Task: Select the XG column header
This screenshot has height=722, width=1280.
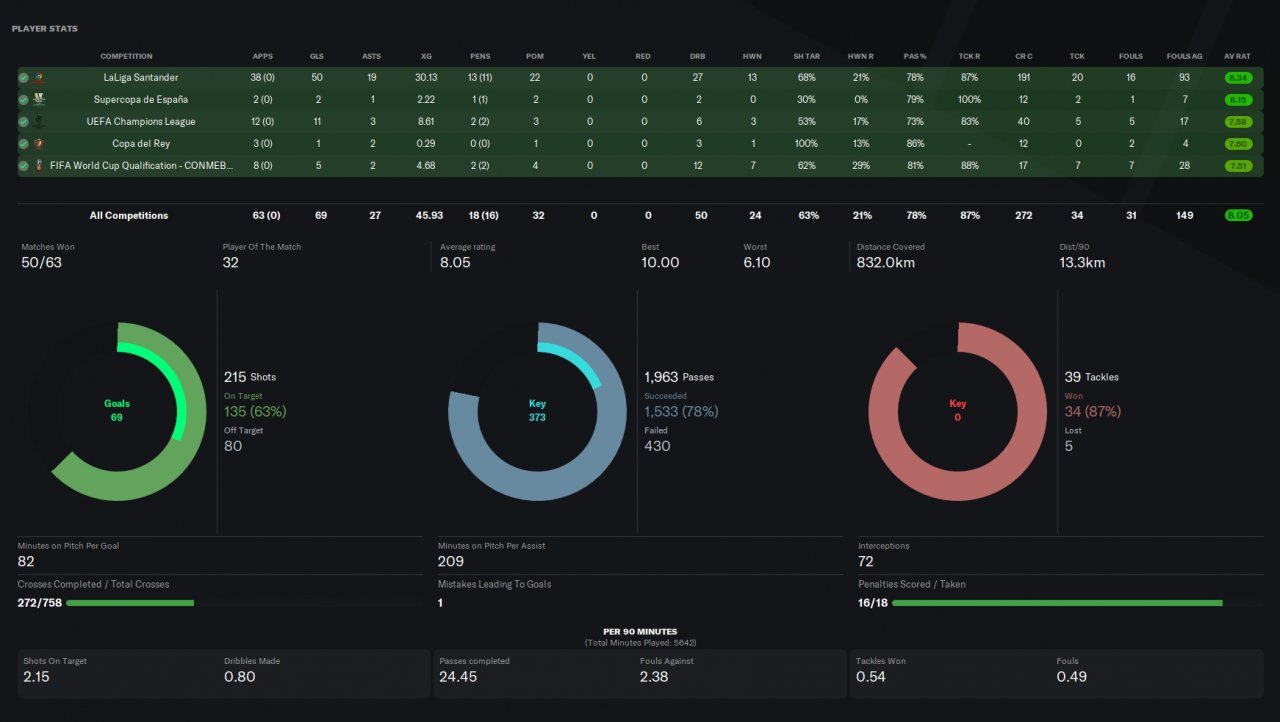Action: pyautogui.click(x=427, y=56)
